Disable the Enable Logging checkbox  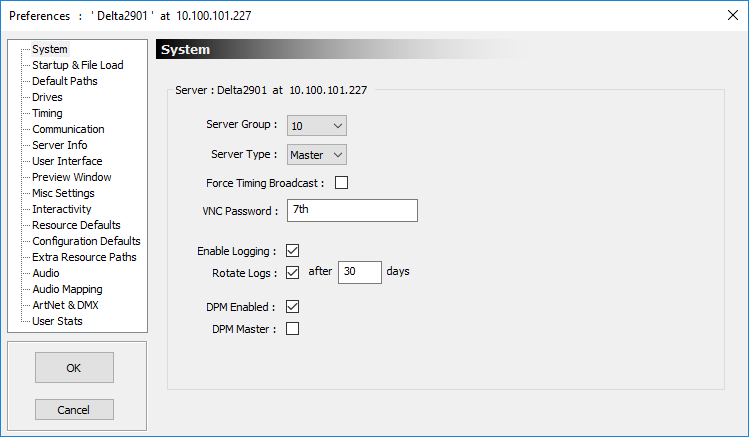point(292,251)
